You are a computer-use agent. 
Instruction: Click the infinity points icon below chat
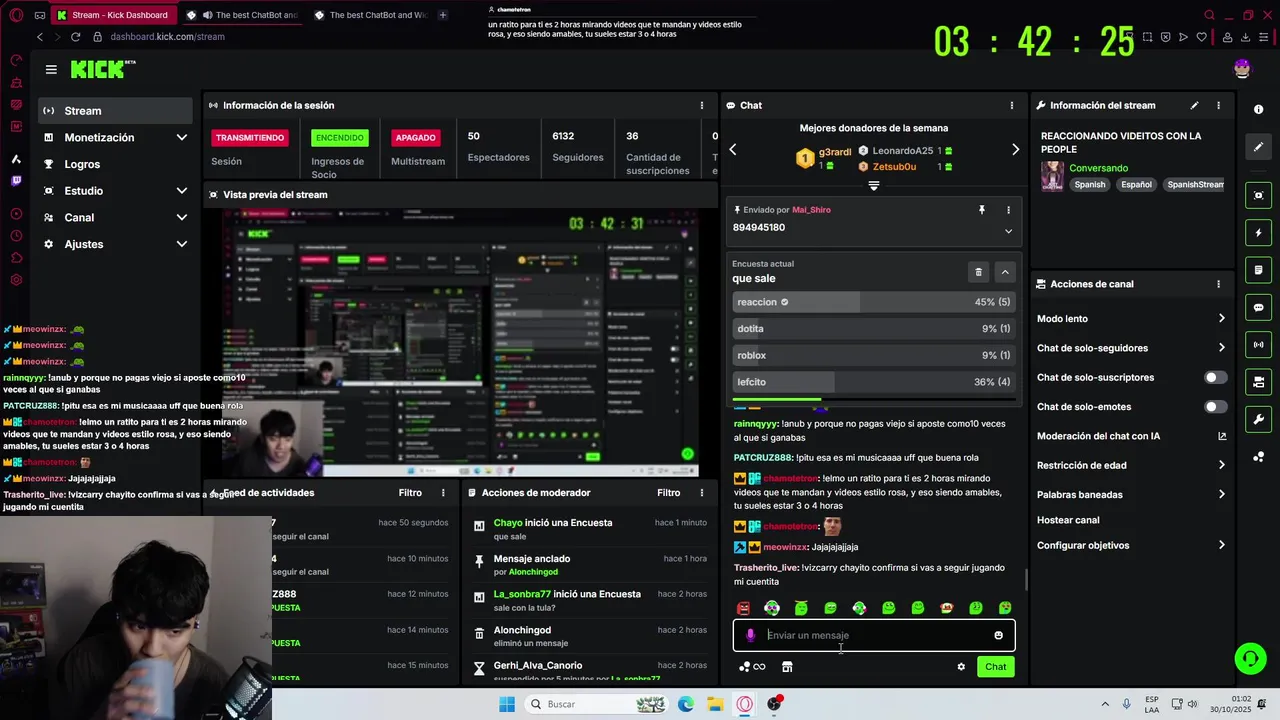pos(752,667)
